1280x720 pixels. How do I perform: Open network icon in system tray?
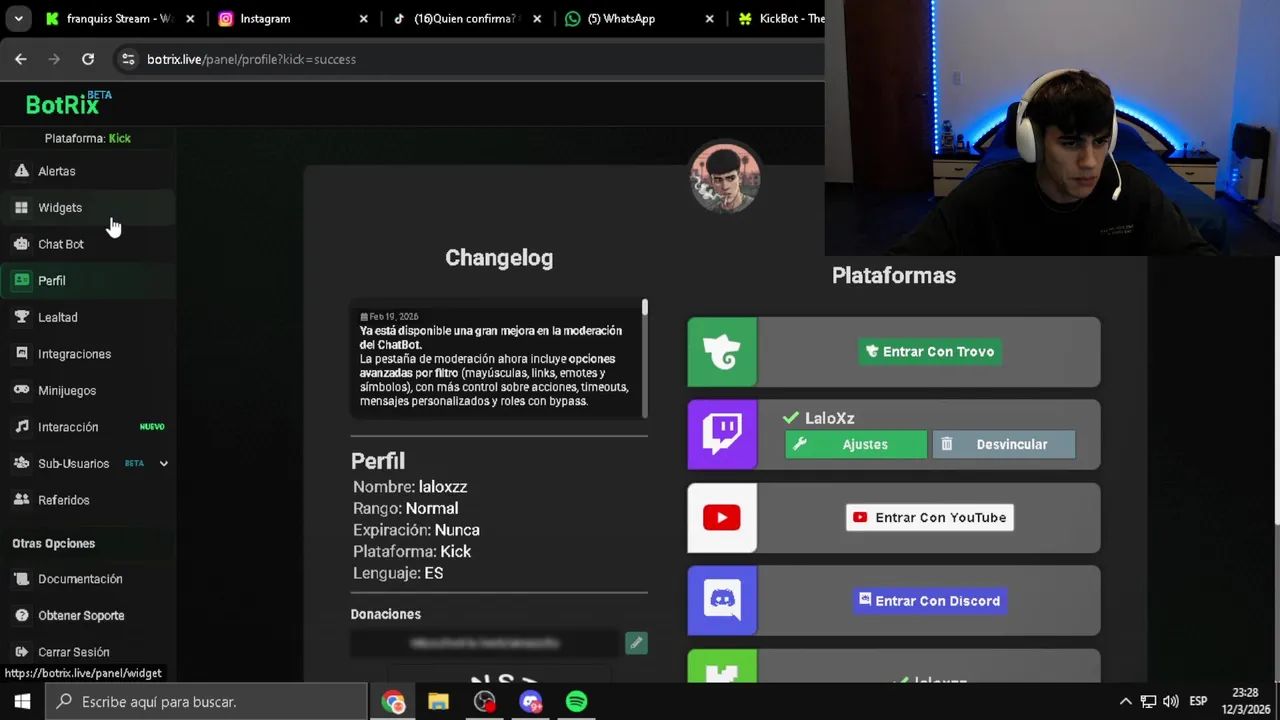coord(1148,702)
